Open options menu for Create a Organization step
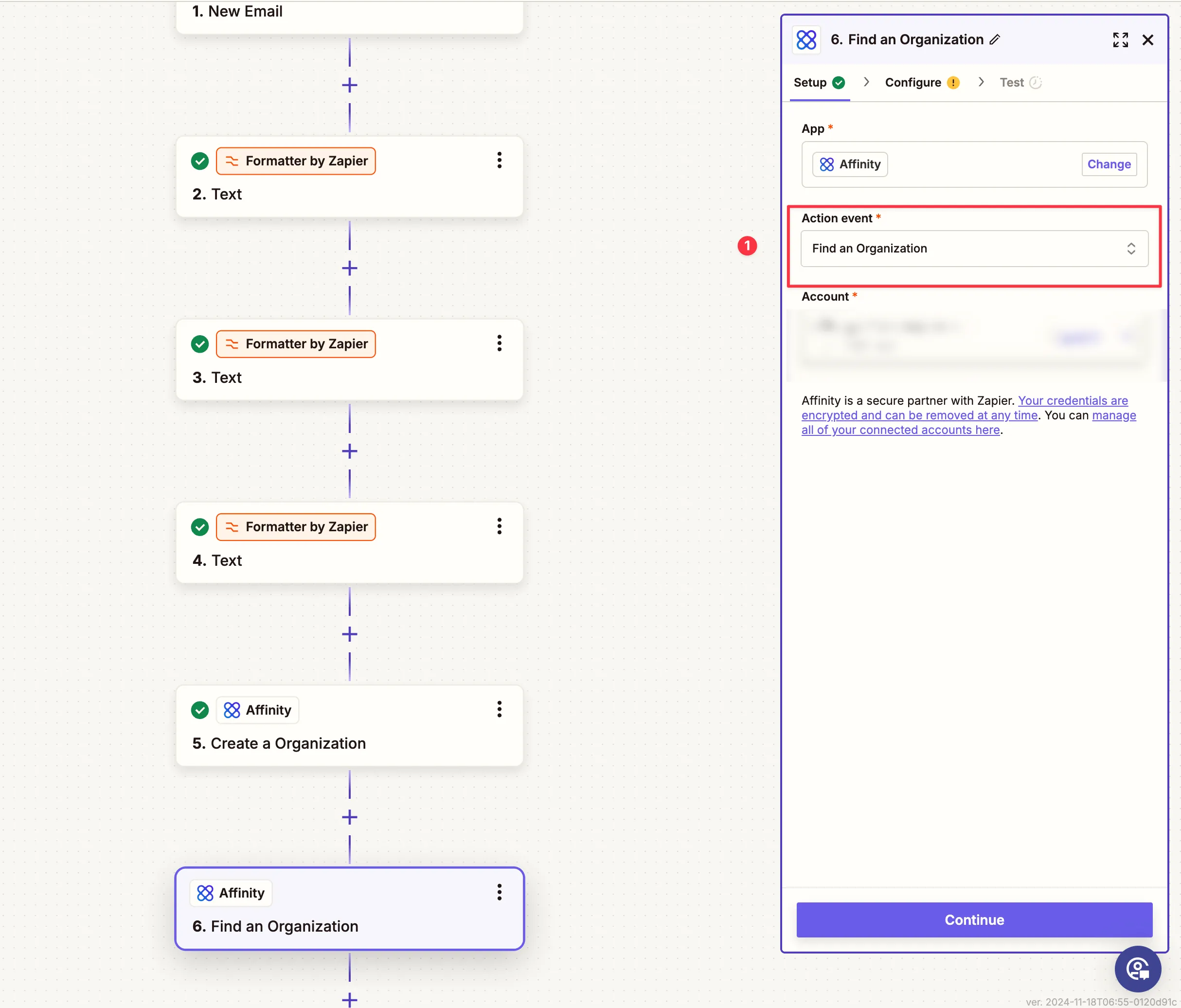This screenshot has width=1181, height=1008. [x=500, y=709]
